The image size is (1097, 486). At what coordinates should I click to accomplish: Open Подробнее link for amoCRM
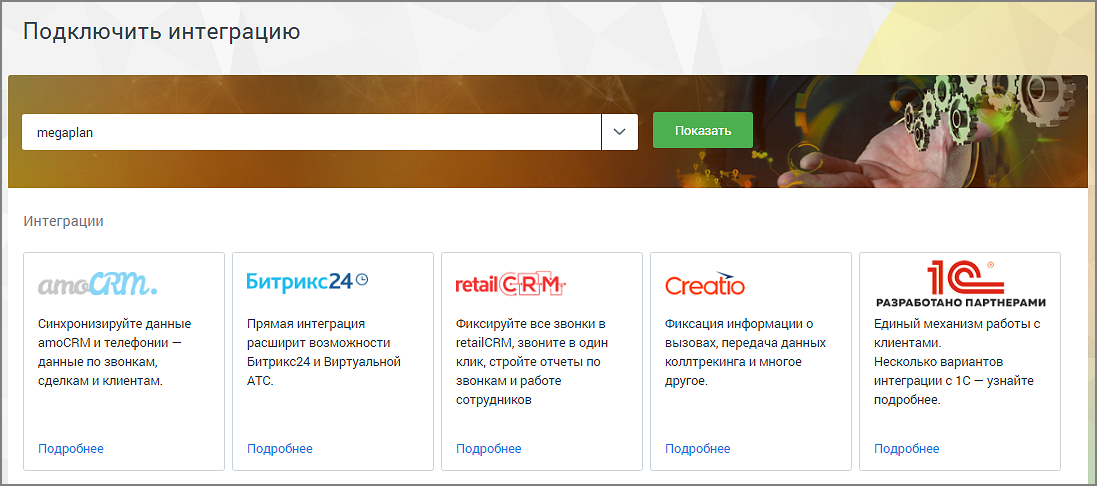coord(71,449)
